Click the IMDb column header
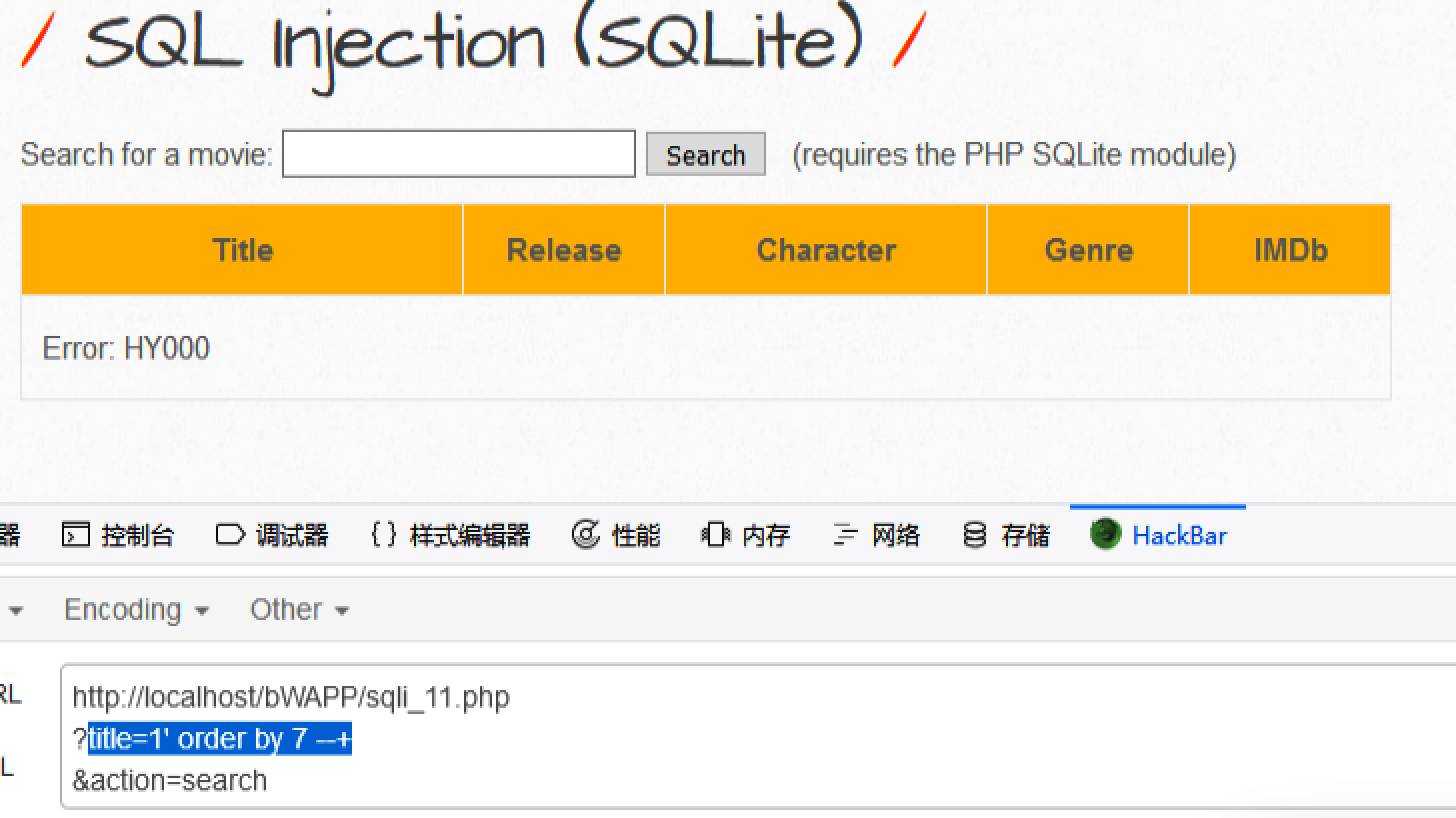 (x=1290, y=250)
